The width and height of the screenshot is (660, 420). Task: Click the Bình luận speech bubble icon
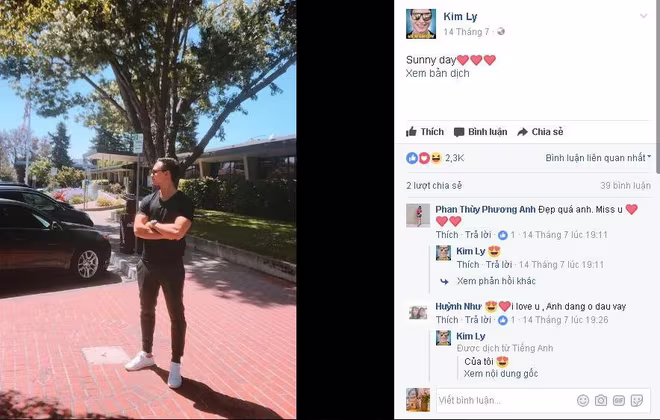[x=459, y=132]
